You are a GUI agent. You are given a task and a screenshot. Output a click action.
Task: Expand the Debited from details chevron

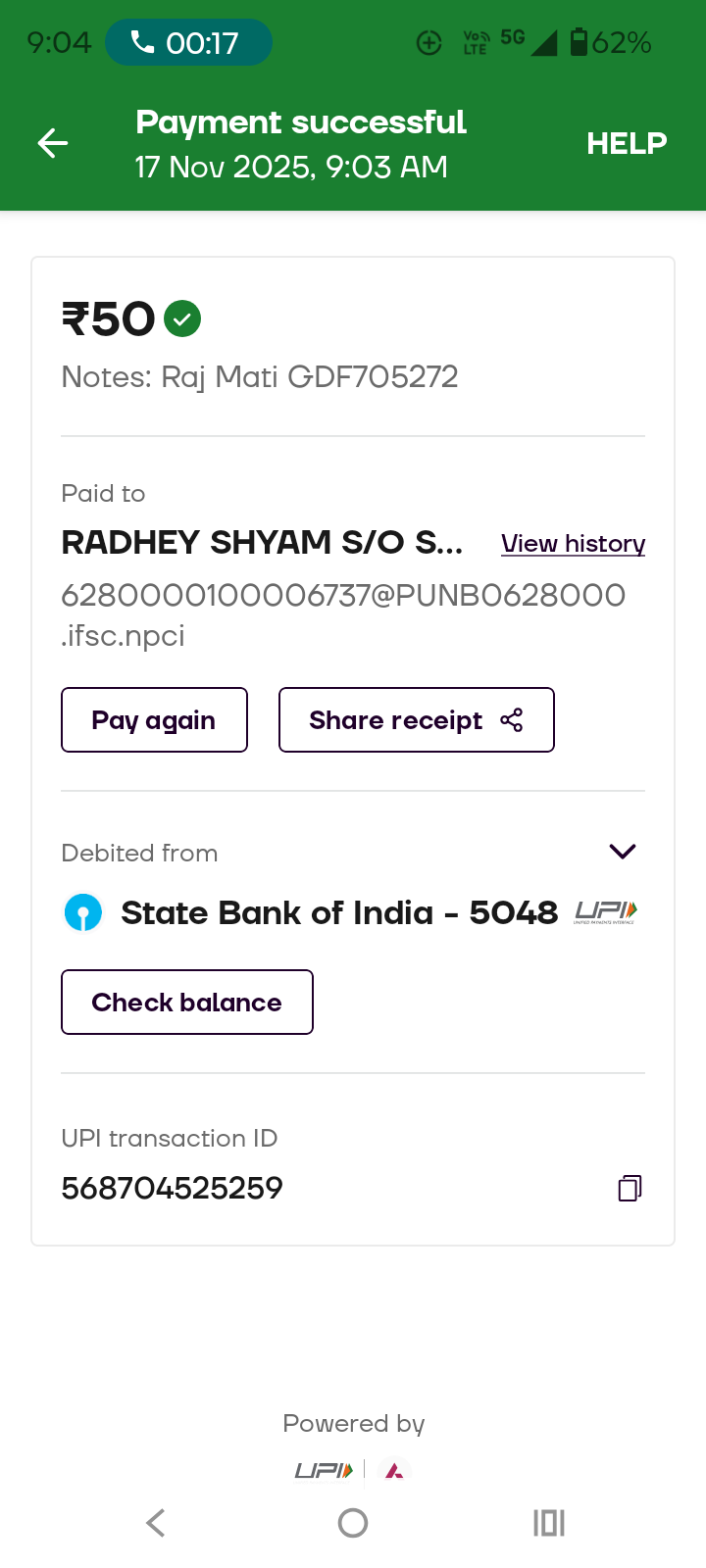[623, 851]
